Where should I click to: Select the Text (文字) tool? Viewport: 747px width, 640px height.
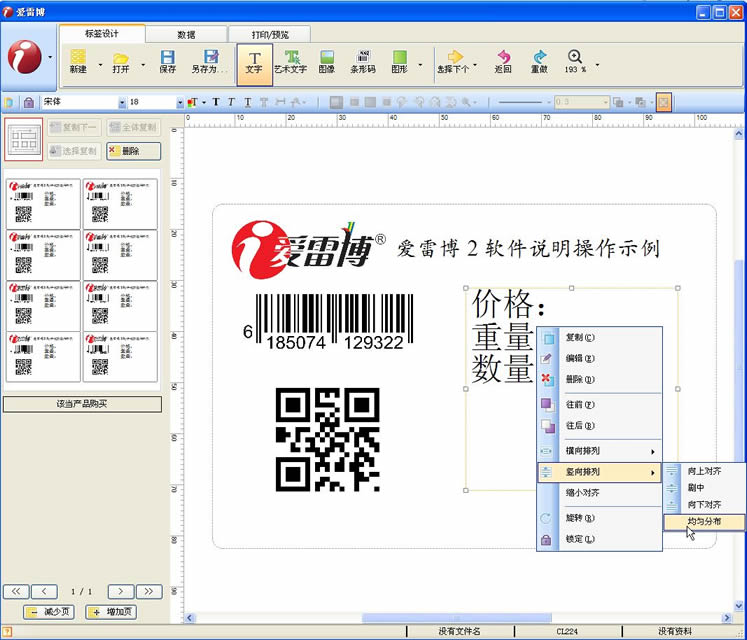(x=254, y=64)
